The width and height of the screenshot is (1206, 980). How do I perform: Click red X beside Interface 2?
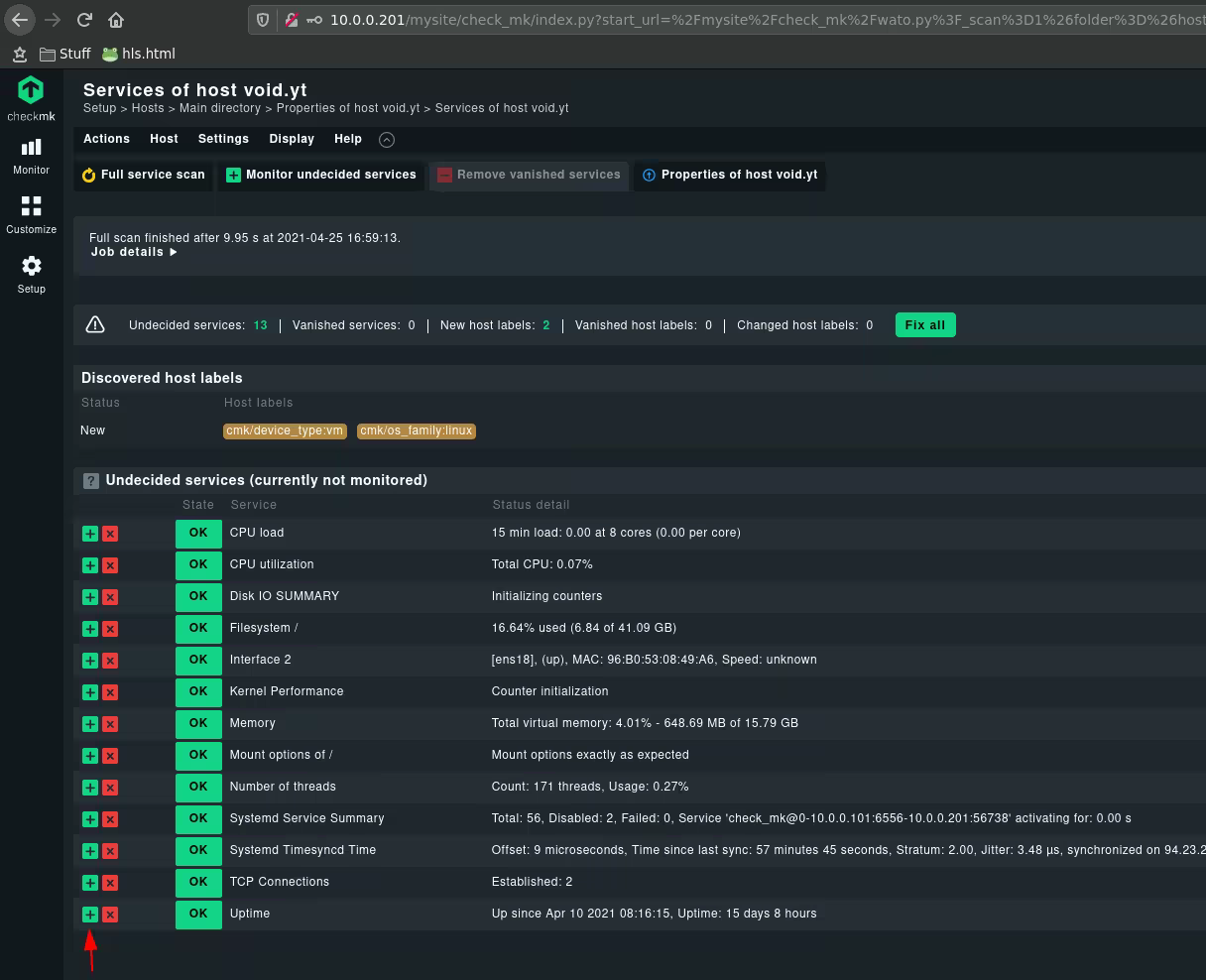click(110, 661)
